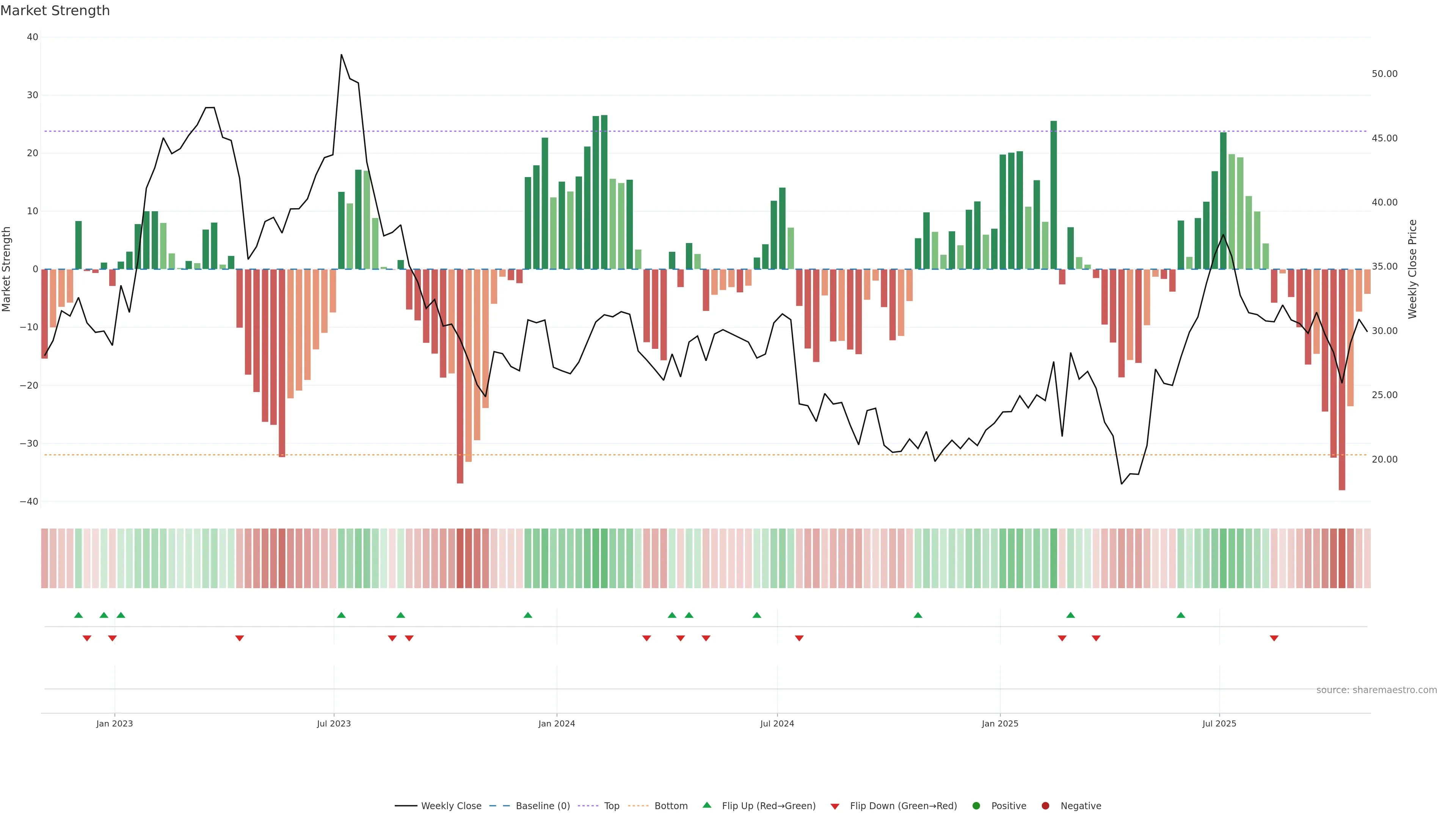Click the Market Strength chart title

[x=55, y=11]
